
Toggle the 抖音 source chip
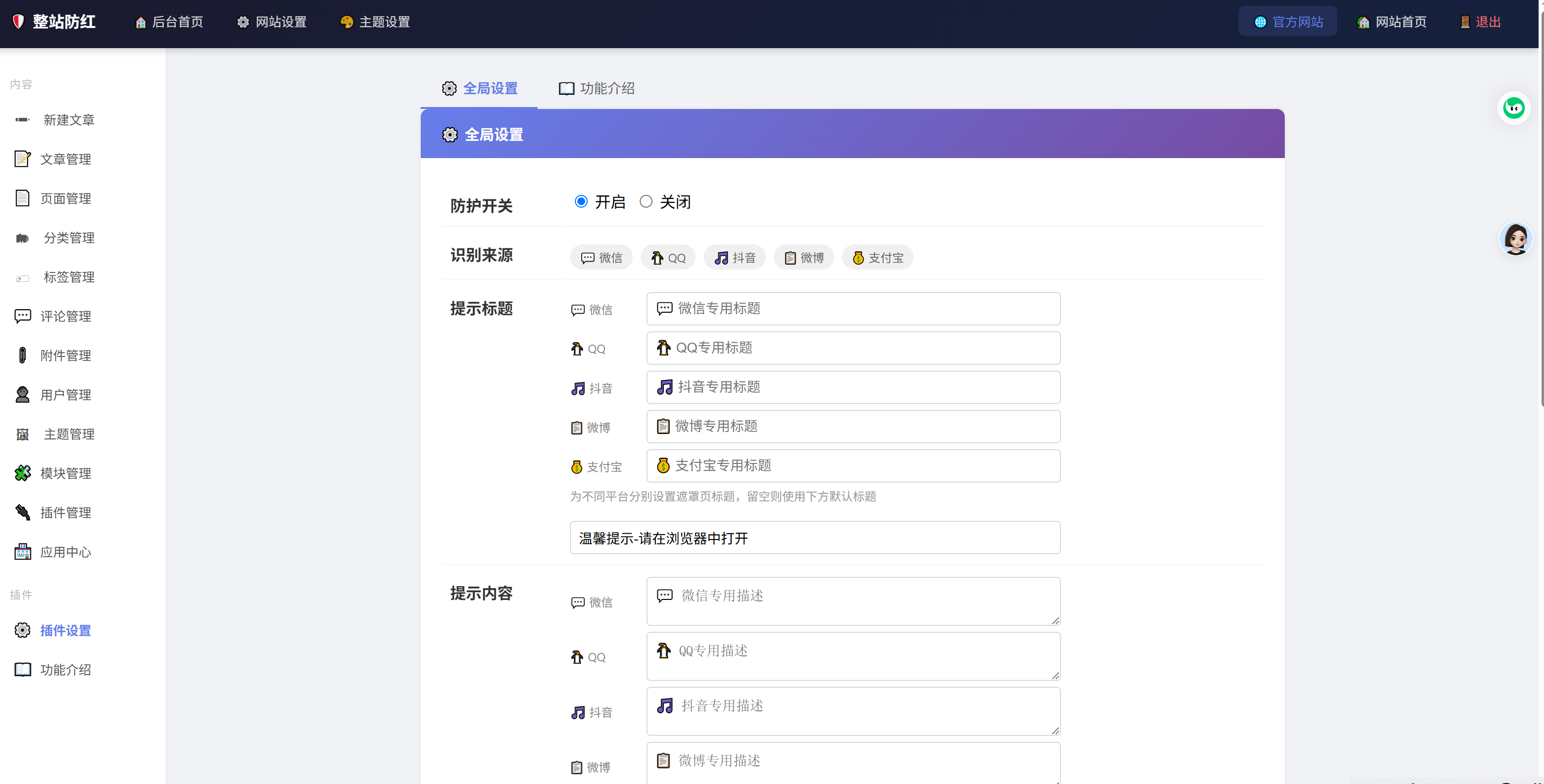point(734,258)
